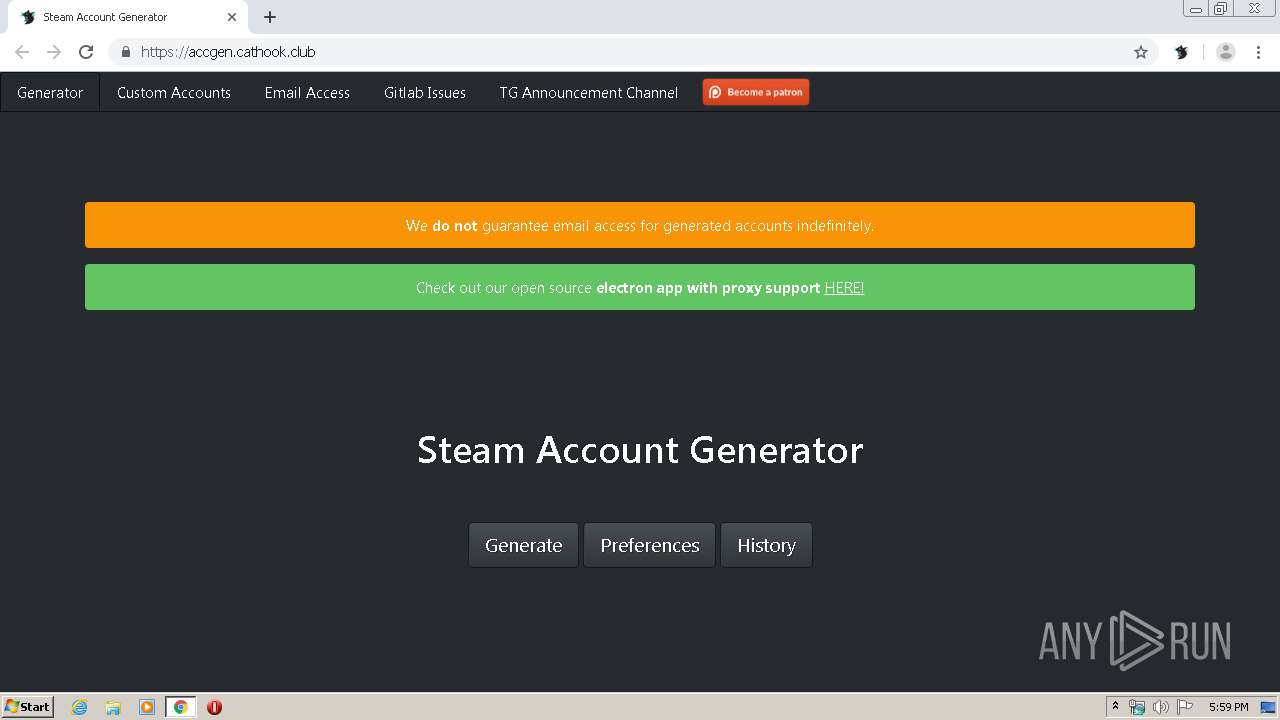The width and height of the screenshot is (1280, 720).
Task: Select the Steam Account Generator browser tab
Action: point(129,17)
